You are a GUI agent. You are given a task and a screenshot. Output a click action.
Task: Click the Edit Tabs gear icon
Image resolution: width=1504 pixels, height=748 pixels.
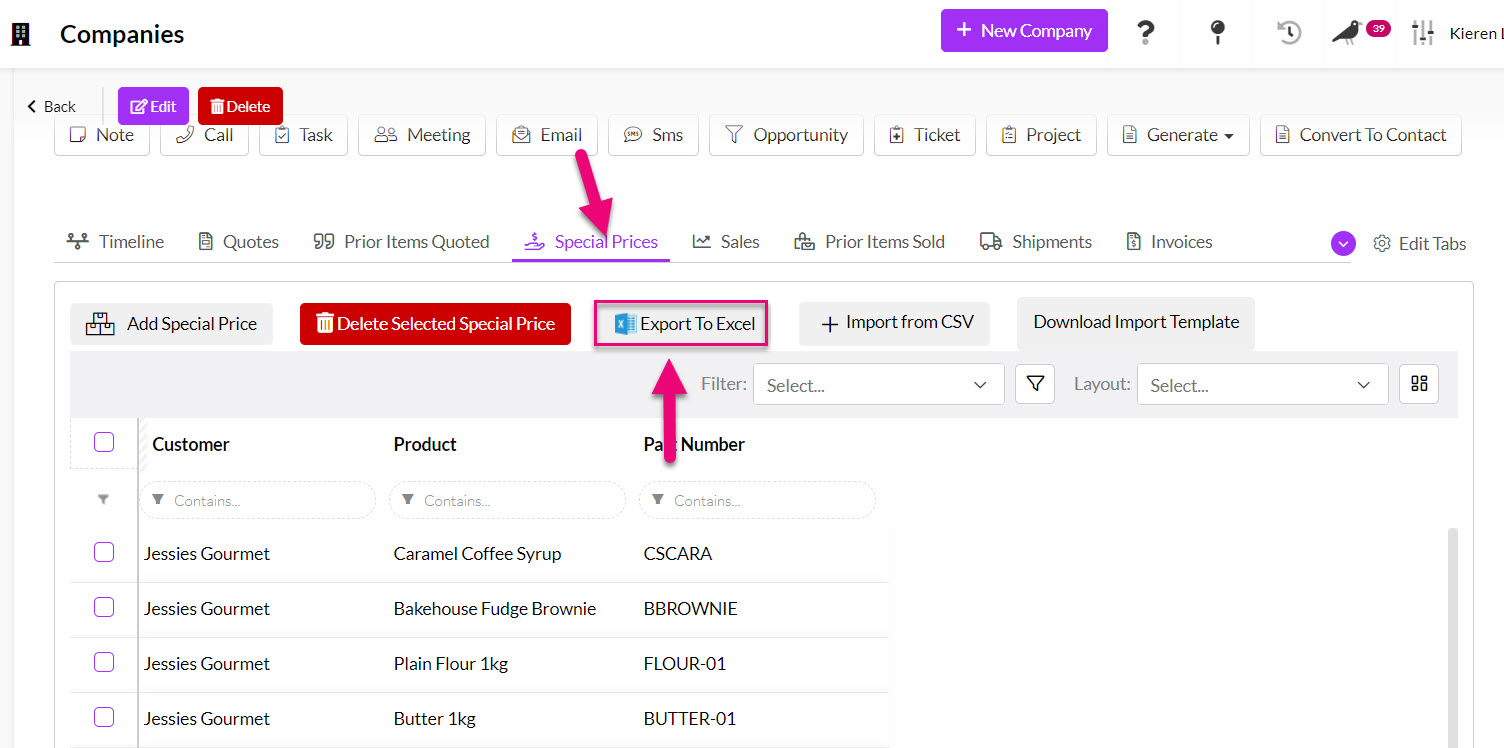point(1382,244)
